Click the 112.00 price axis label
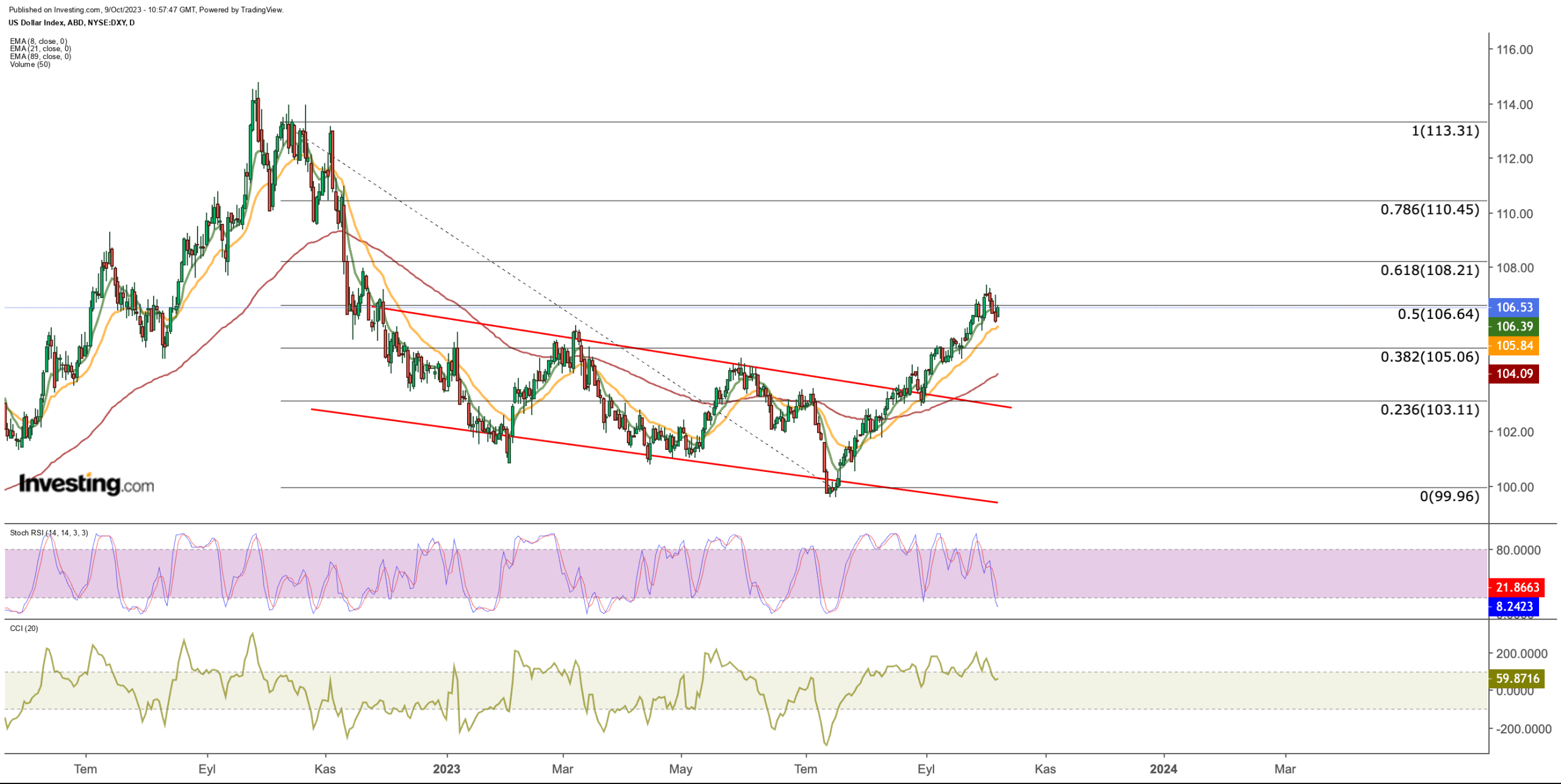The width and height of the screenshot is (1561, 784). pos(1515,159)
